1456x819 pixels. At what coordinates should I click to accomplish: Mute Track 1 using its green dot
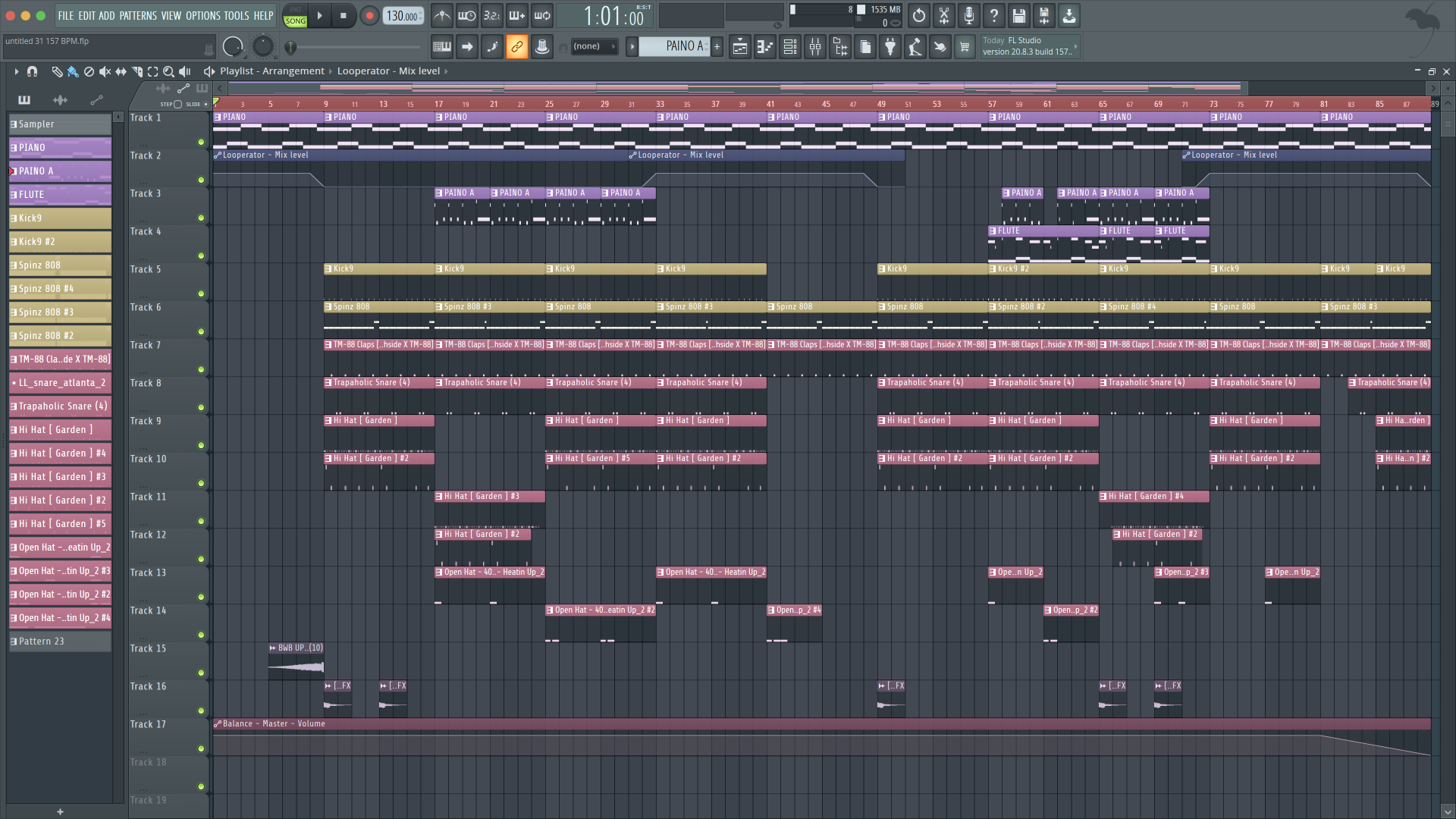pos(201,142)
